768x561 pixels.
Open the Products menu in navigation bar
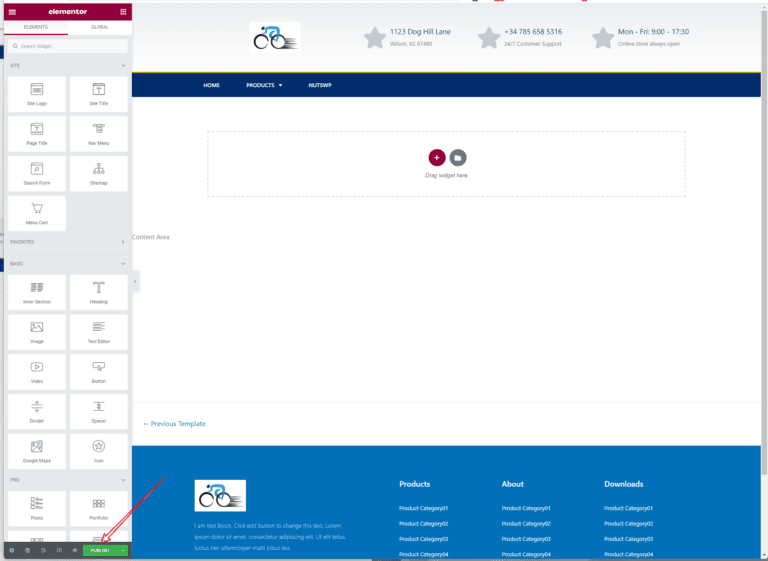[264, 85]
